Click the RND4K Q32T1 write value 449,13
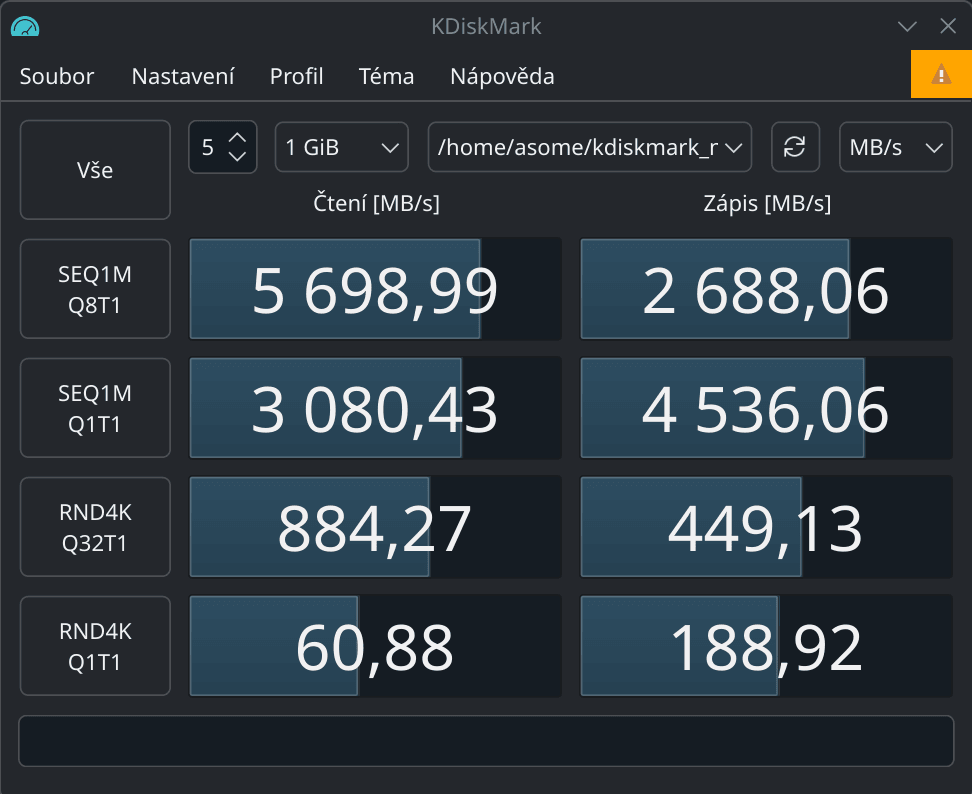The image size is (972, 794). pos(766,527)
